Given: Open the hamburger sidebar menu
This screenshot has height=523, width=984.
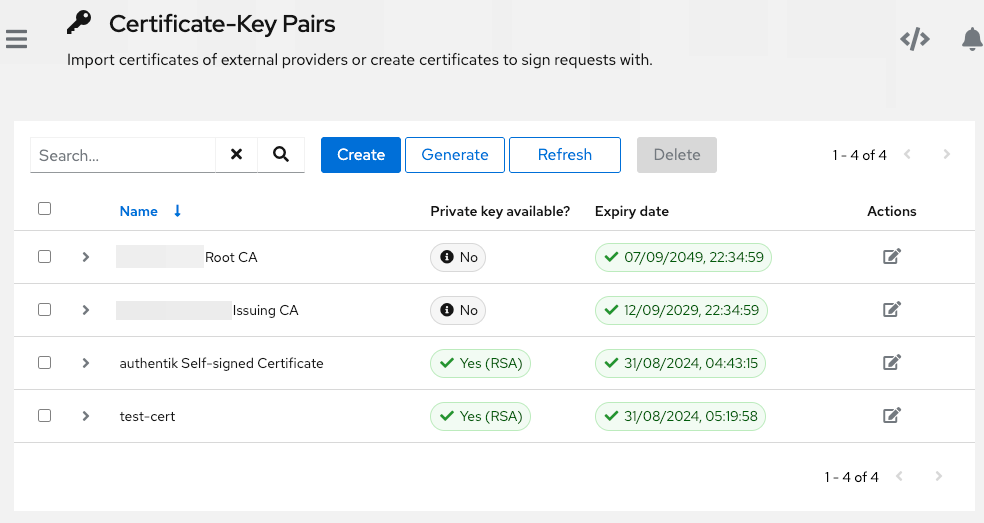Looking at the screenshot, I should [x=16, y=39].
